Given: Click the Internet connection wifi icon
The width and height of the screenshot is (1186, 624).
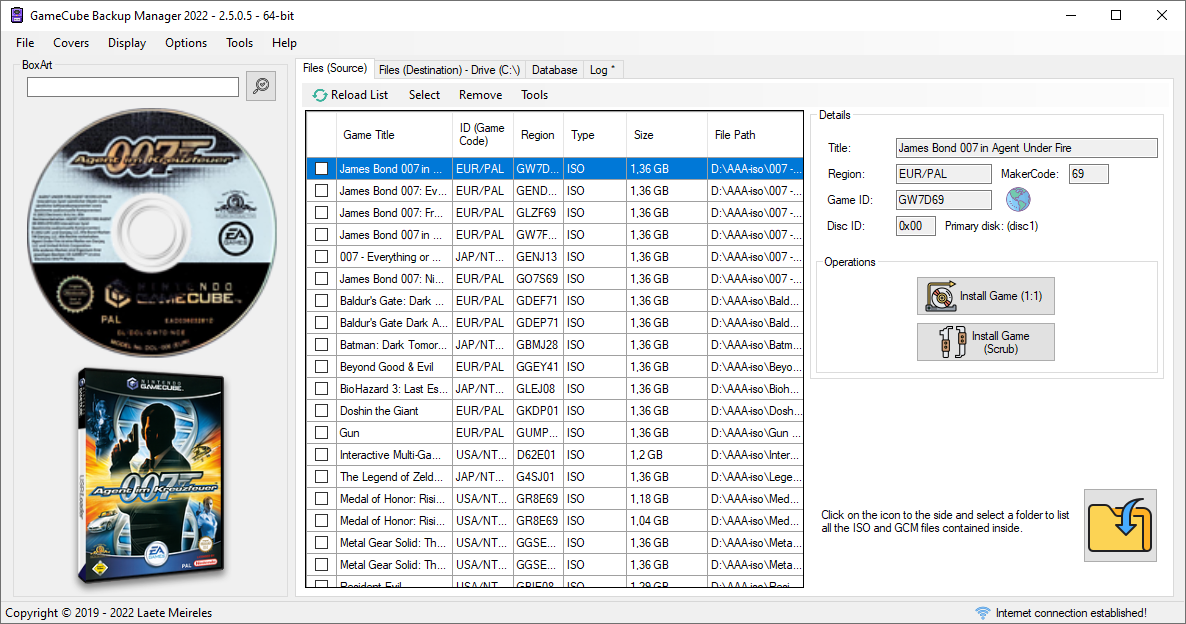Looking at the screenshot, I should pyautogui.click(x=983, y=613).
